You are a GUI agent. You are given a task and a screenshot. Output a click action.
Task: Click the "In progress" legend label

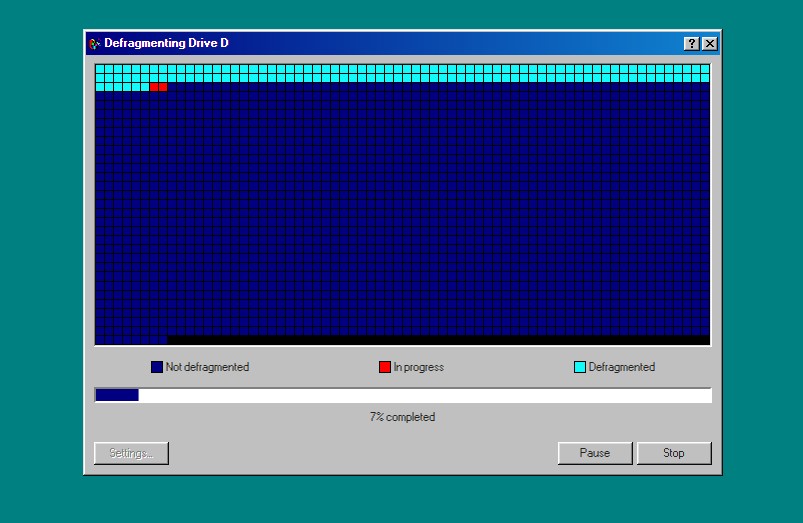click(x=418, y=367)
